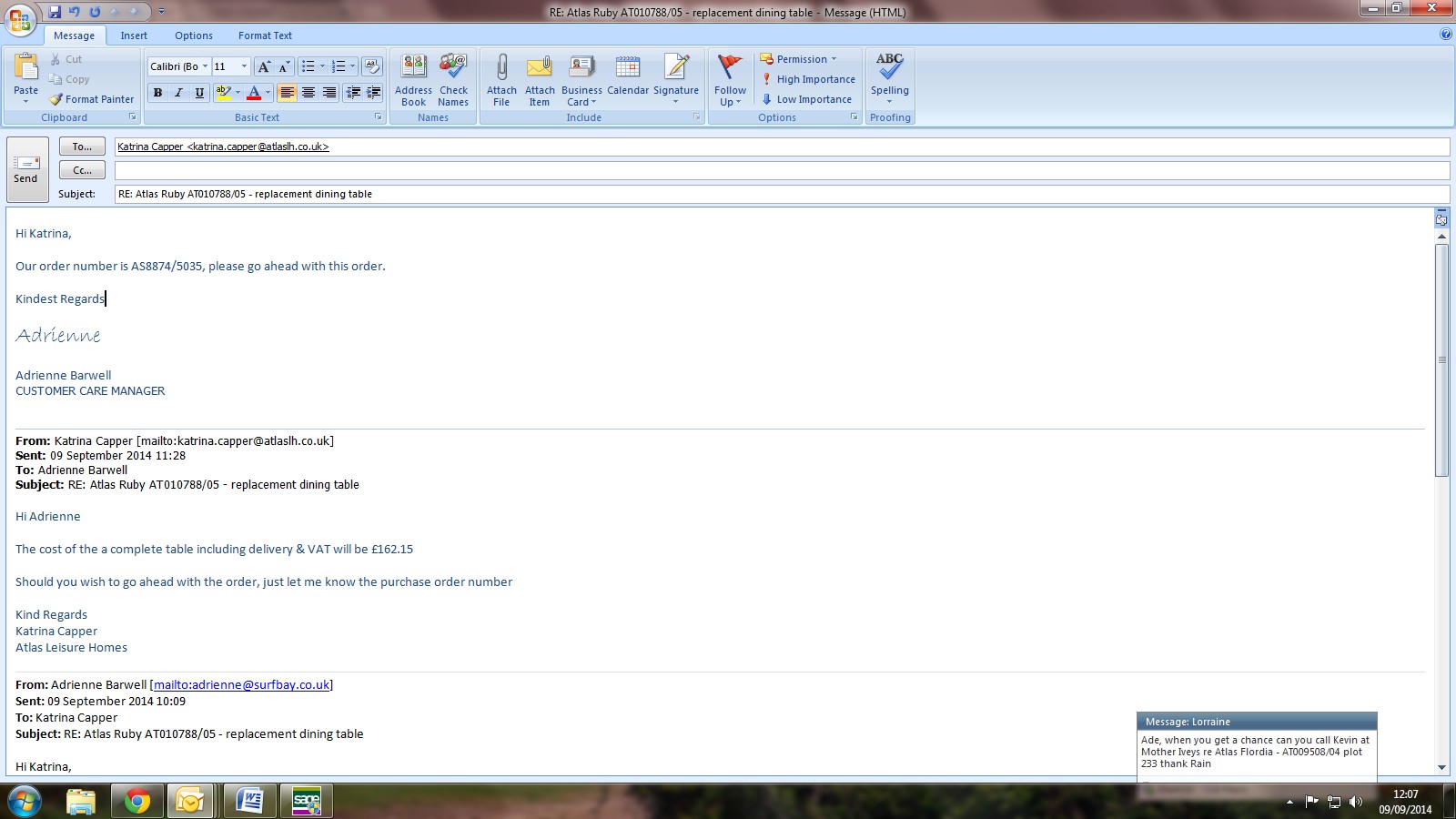Toggle Italic formatting
This screenshot has height=819, width=1456.
pyautogui.click(x=178, y=93)
